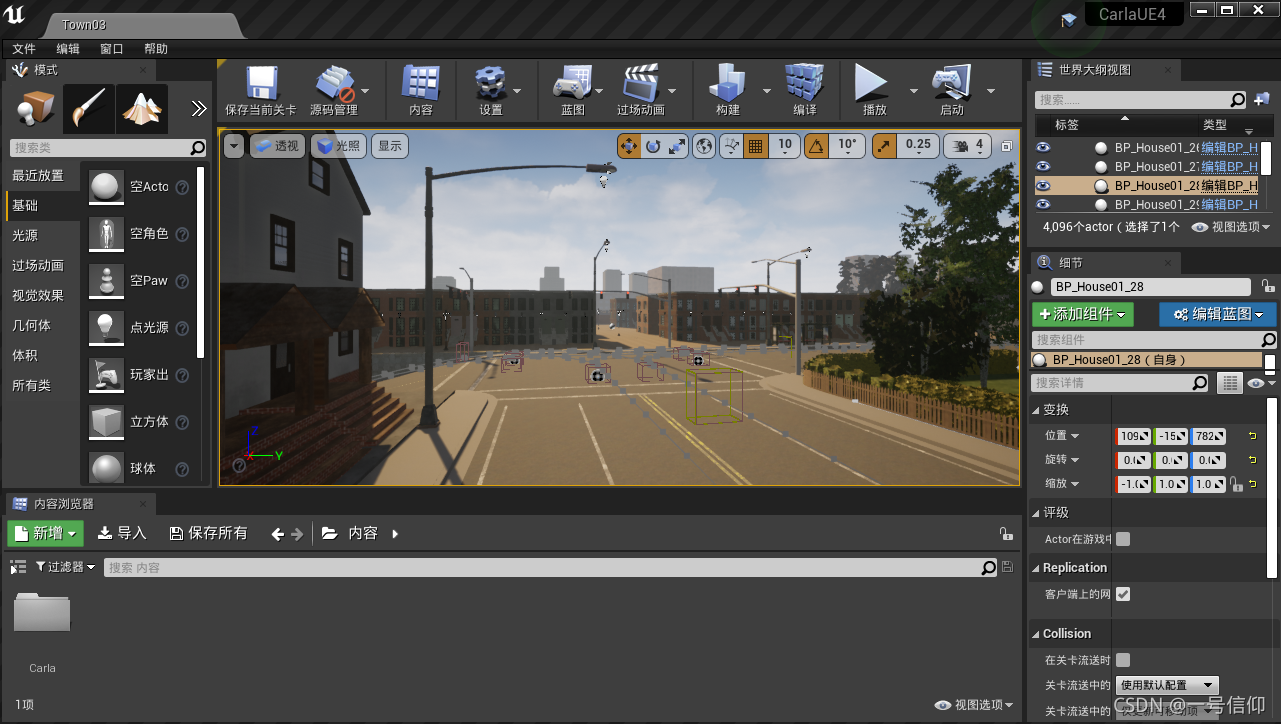1281x724 pixels.
Task: Click the green Add New (新增) button
Action: click(46, 533)
